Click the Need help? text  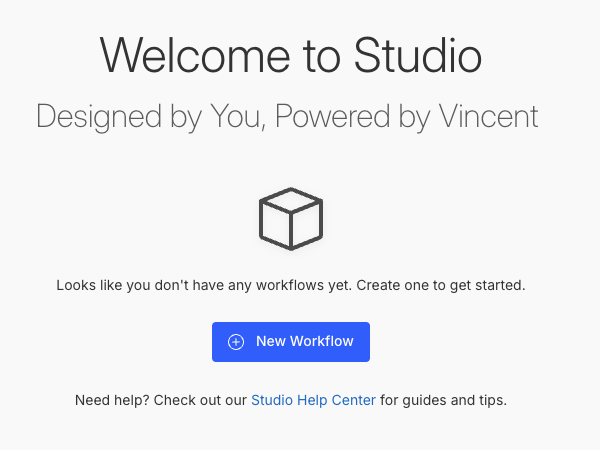point(109,401)
